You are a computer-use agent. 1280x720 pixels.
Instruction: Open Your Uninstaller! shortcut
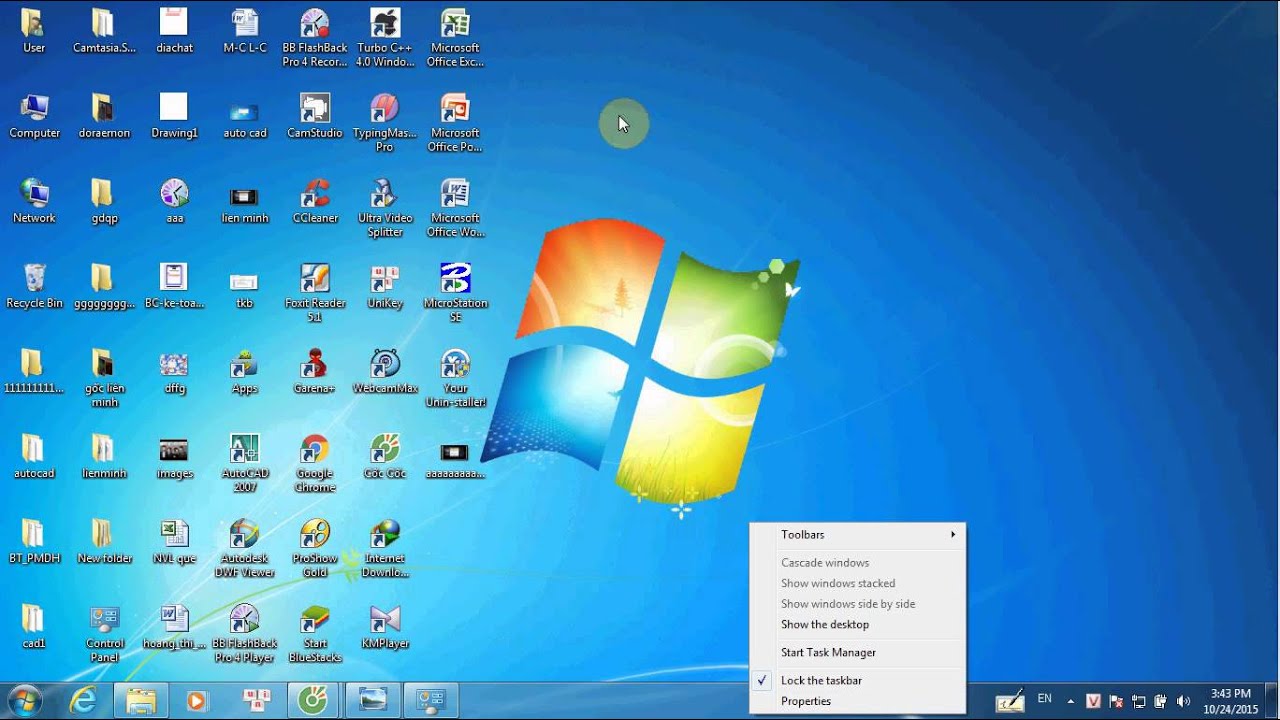(455, 379)
